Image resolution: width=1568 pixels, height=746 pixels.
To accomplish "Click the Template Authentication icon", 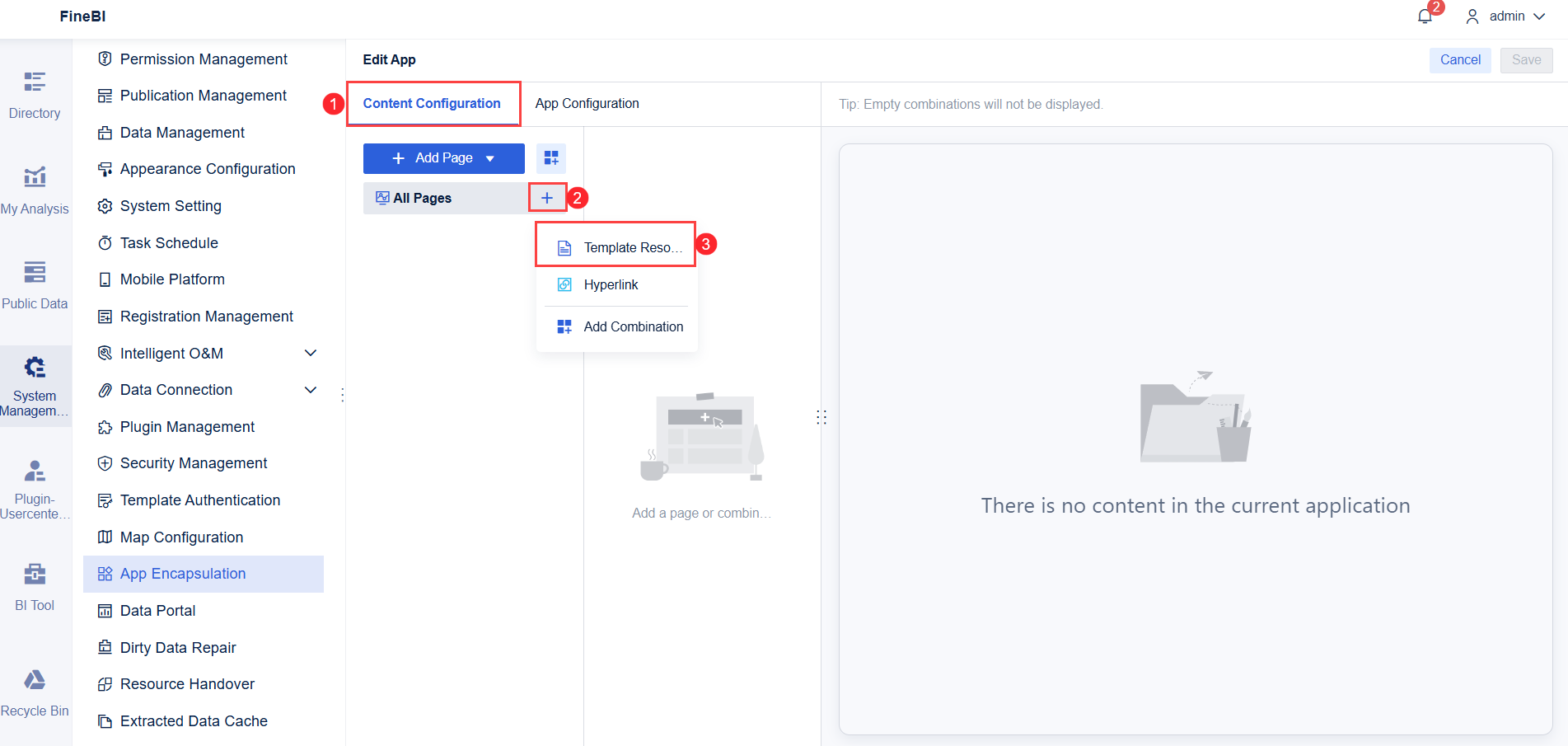I will (105, 500).
